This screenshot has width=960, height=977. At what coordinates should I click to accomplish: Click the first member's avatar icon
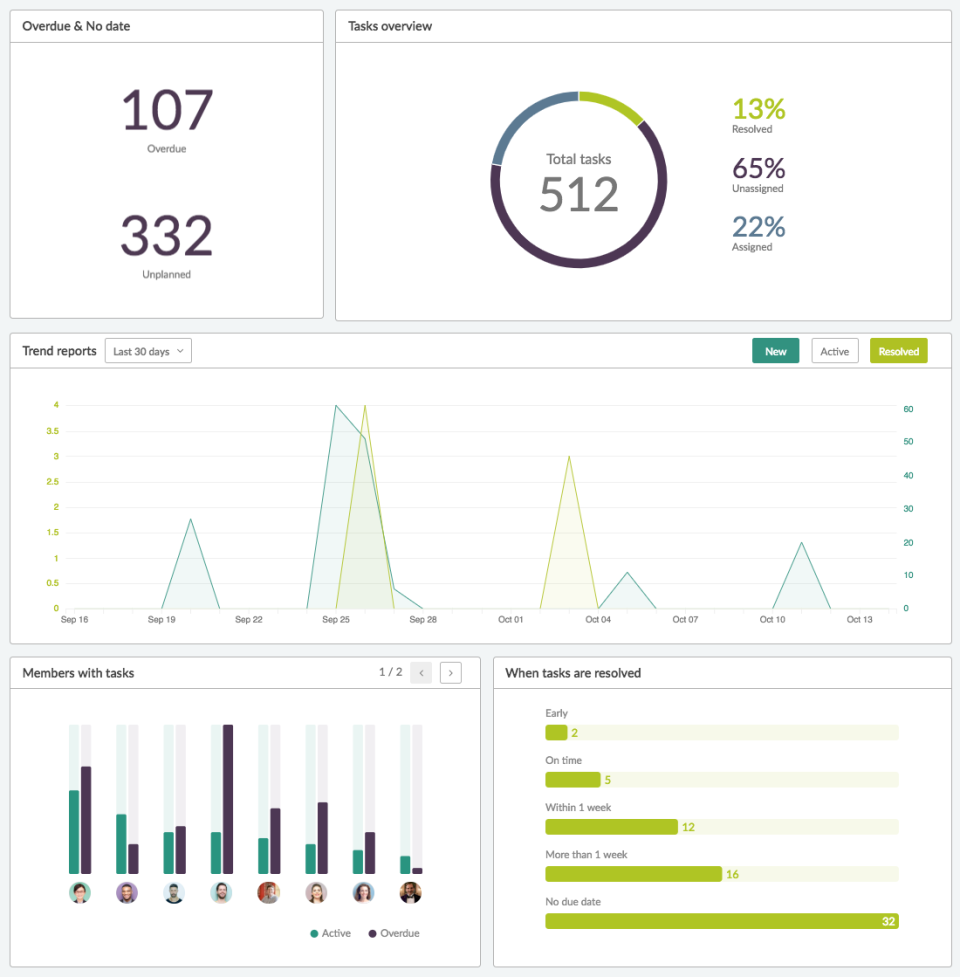click(78, 892)
